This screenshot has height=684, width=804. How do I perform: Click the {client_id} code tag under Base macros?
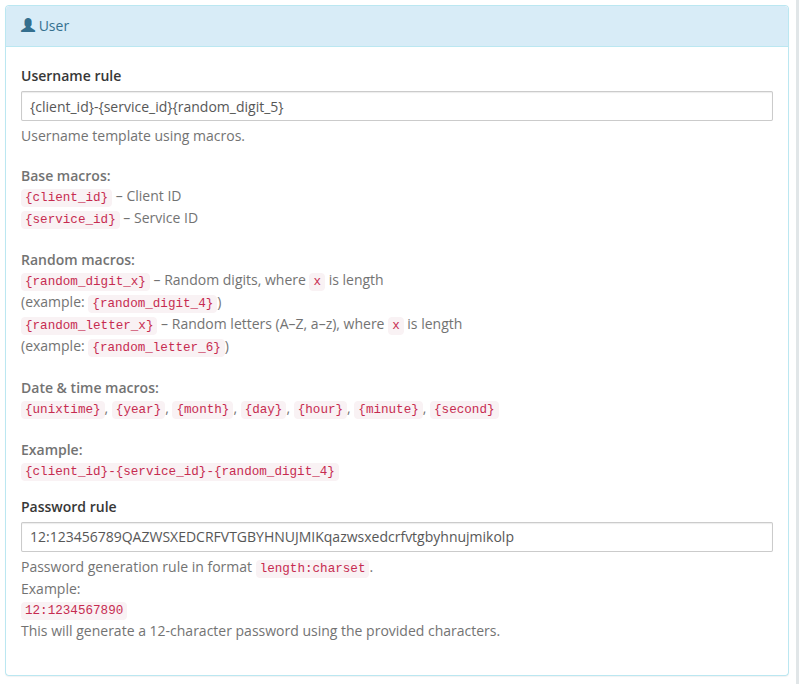(66, 197)
